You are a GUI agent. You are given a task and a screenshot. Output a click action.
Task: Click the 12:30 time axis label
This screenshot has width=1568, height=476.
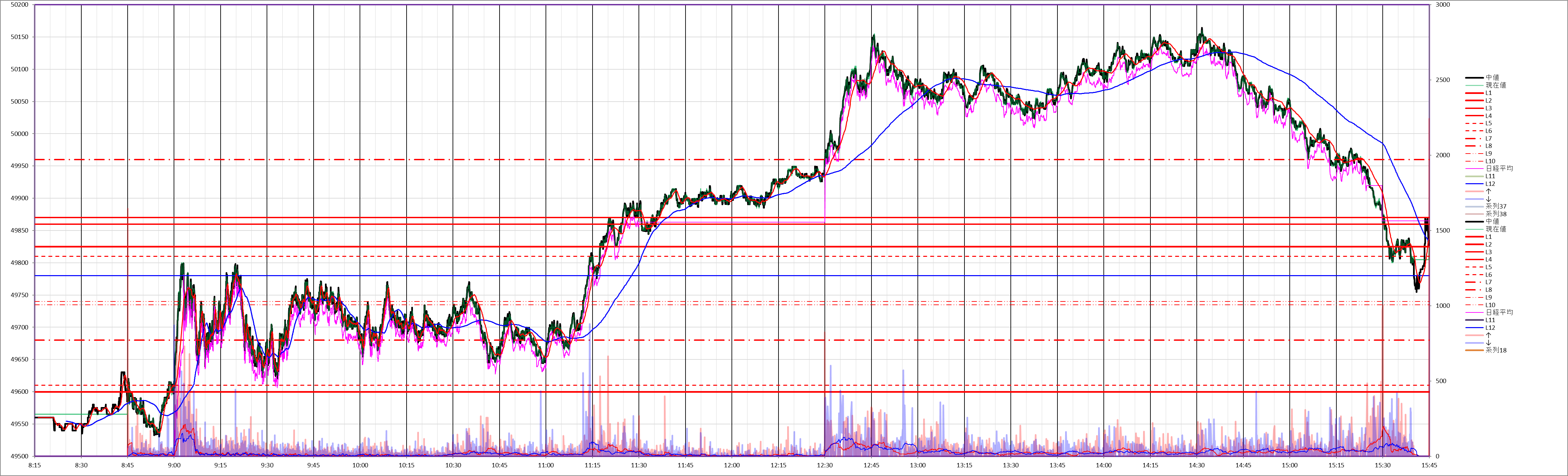coord(825,465)
